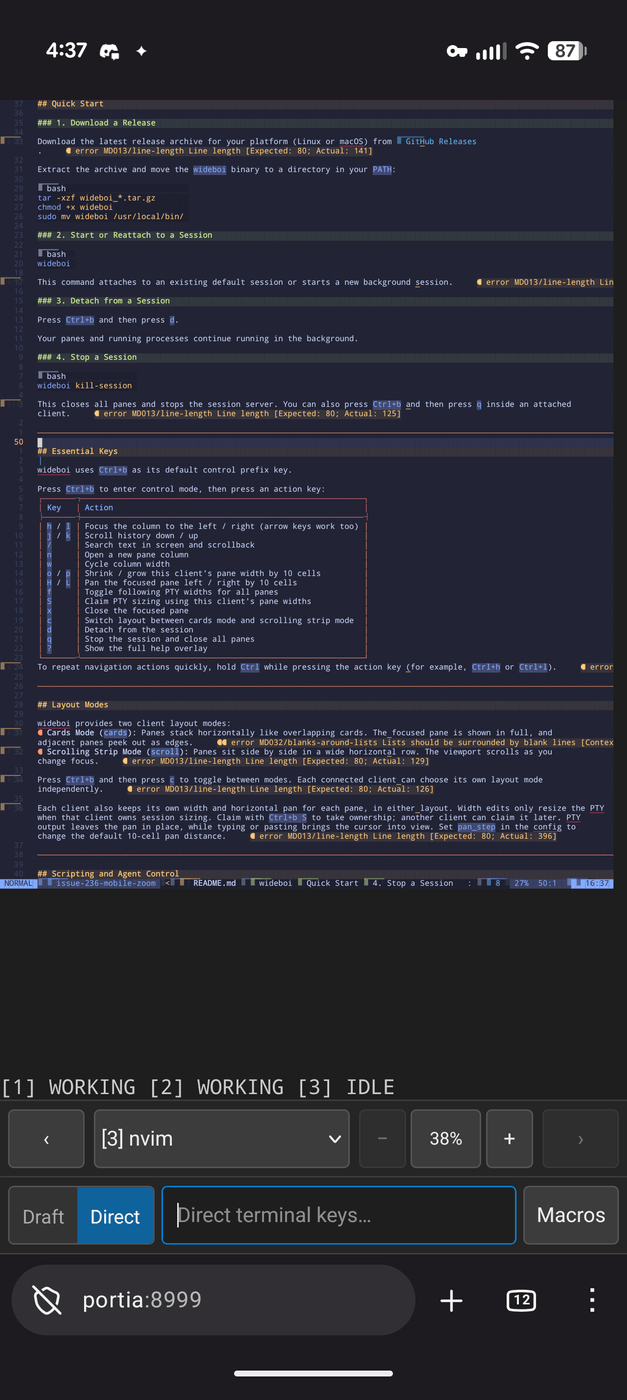Image resolution: width=627 pixels, height=1400 pixels.
Task: Tap the crossed-out shield site security icon
Action: [47, 1299]
